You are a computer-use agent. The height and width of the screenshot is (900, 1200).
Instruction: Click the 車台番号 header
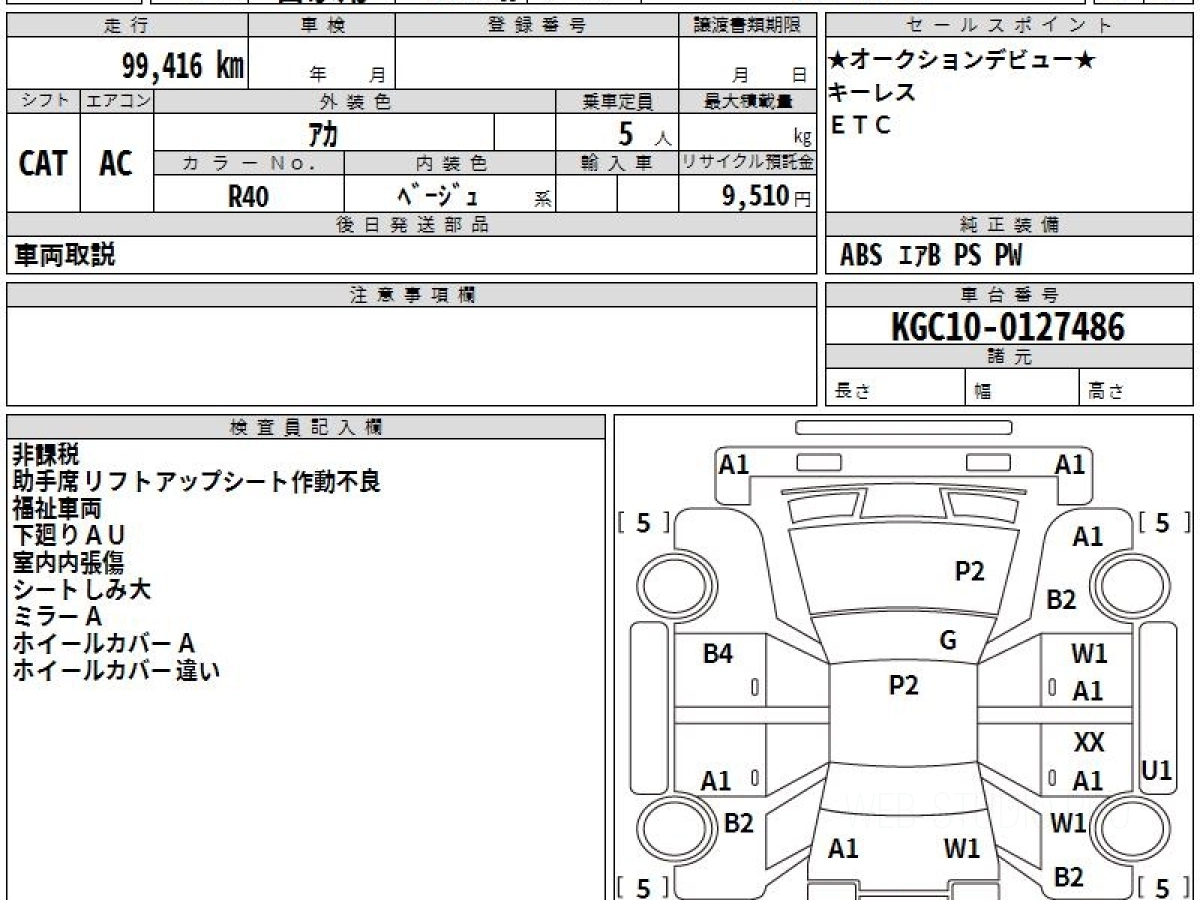pyautogui.click(x=1010, y=295)
